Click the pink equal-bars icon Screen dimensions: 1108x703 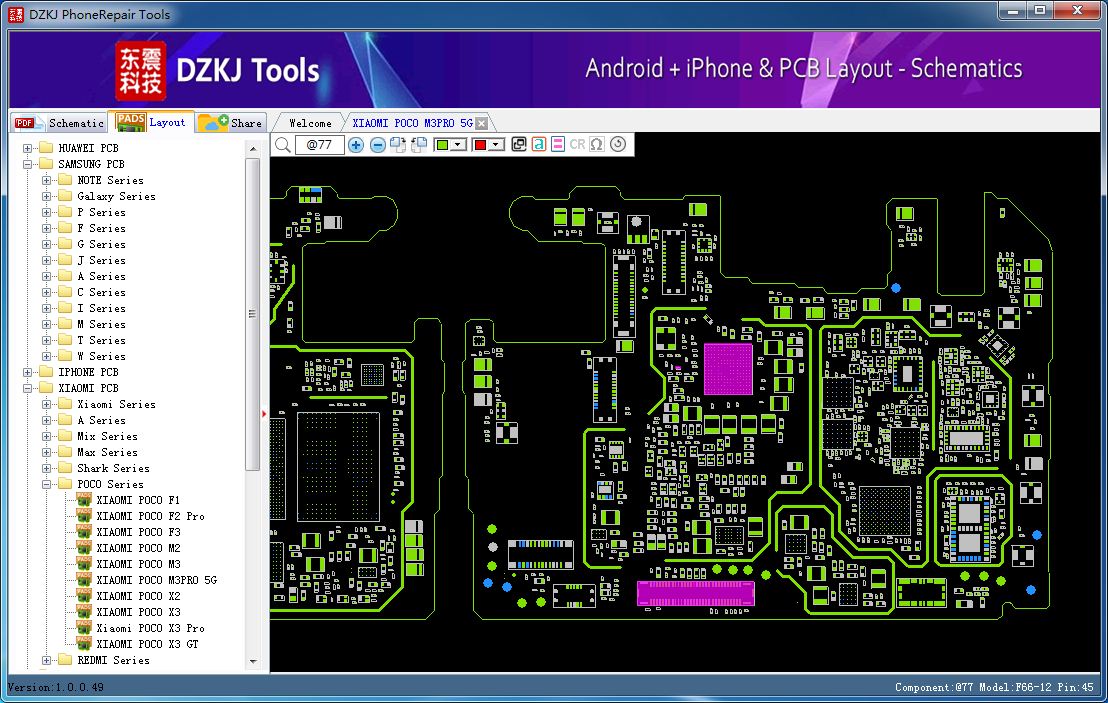coord(558,145)
